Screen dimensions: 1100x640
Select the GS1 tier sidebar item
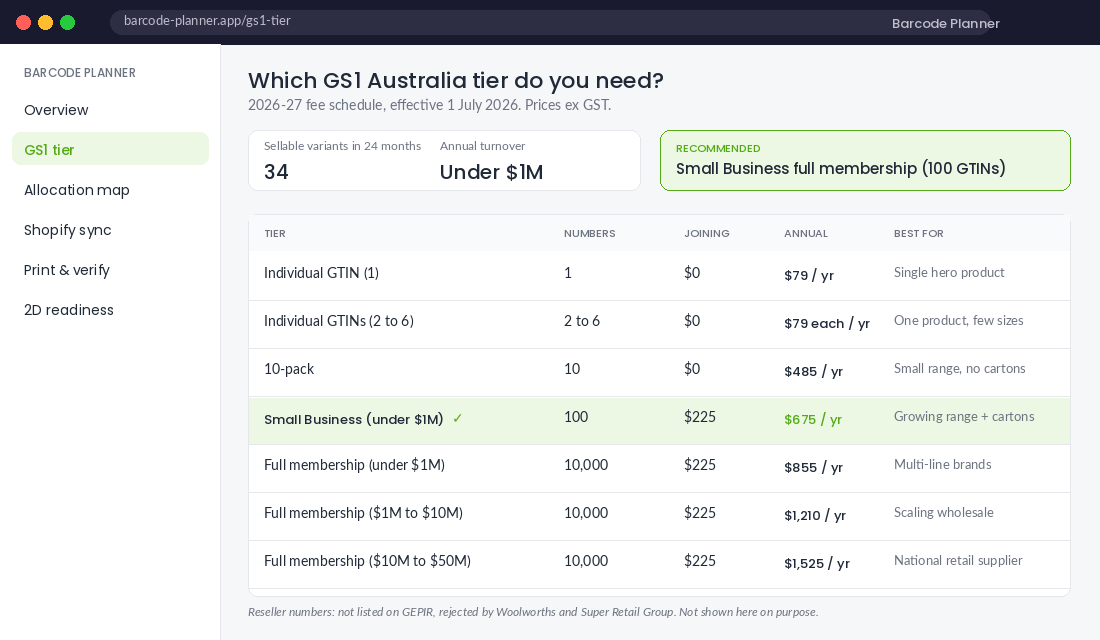tap(110, 149)
